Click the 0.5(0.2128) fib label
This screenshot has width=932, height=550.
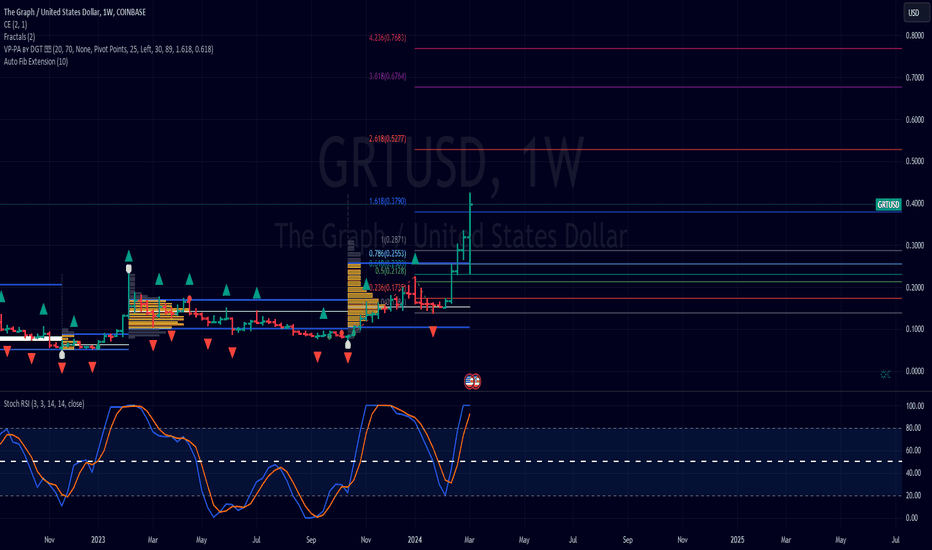(391, 271)
